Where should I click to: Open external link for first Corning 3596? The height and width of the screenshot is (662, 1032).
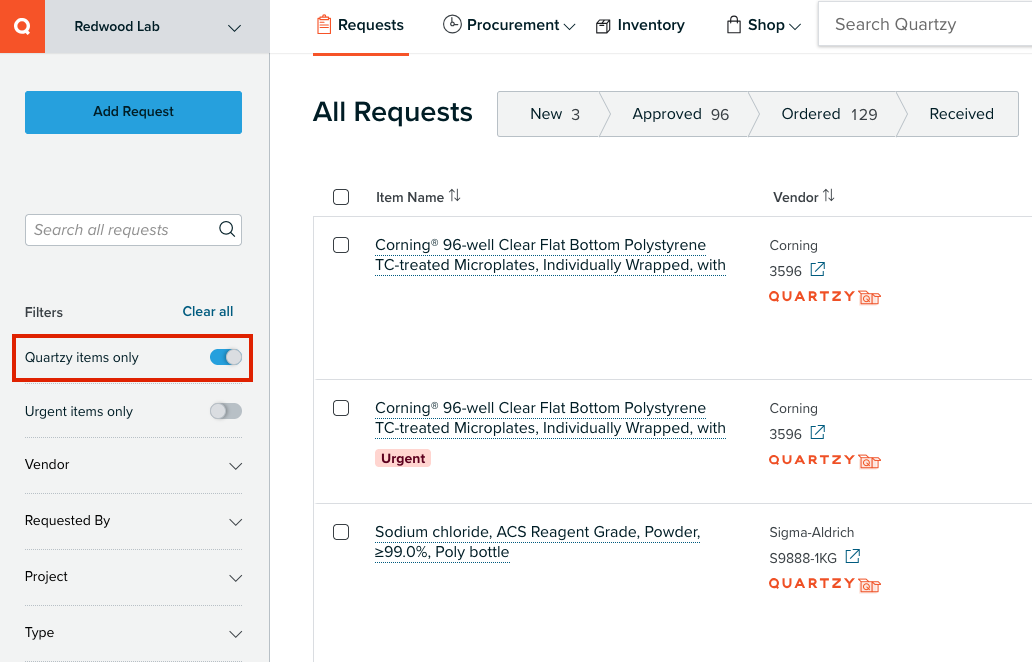(817, 269)
